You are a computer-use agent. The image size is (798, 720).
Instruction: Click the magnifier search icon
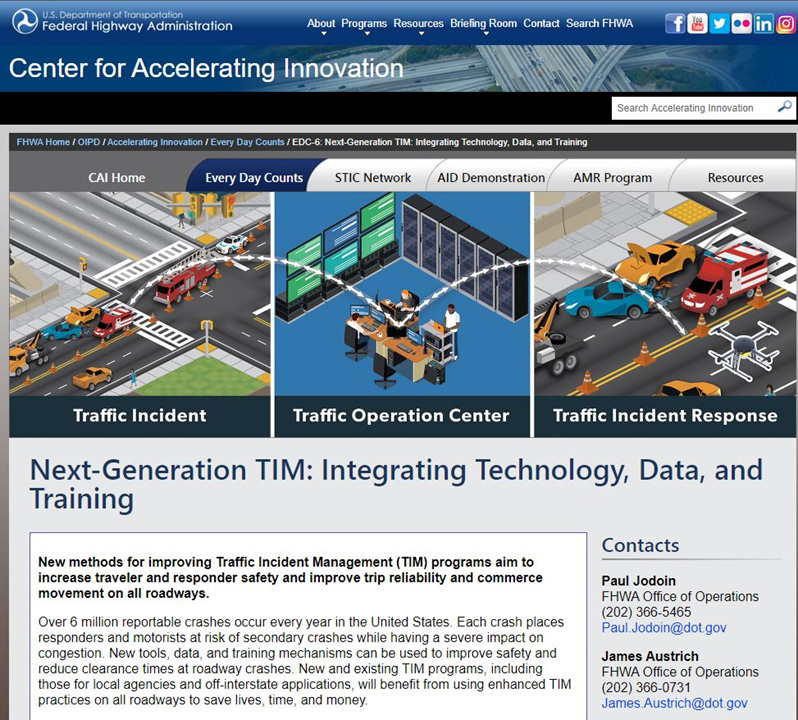(x=785, y=107)
